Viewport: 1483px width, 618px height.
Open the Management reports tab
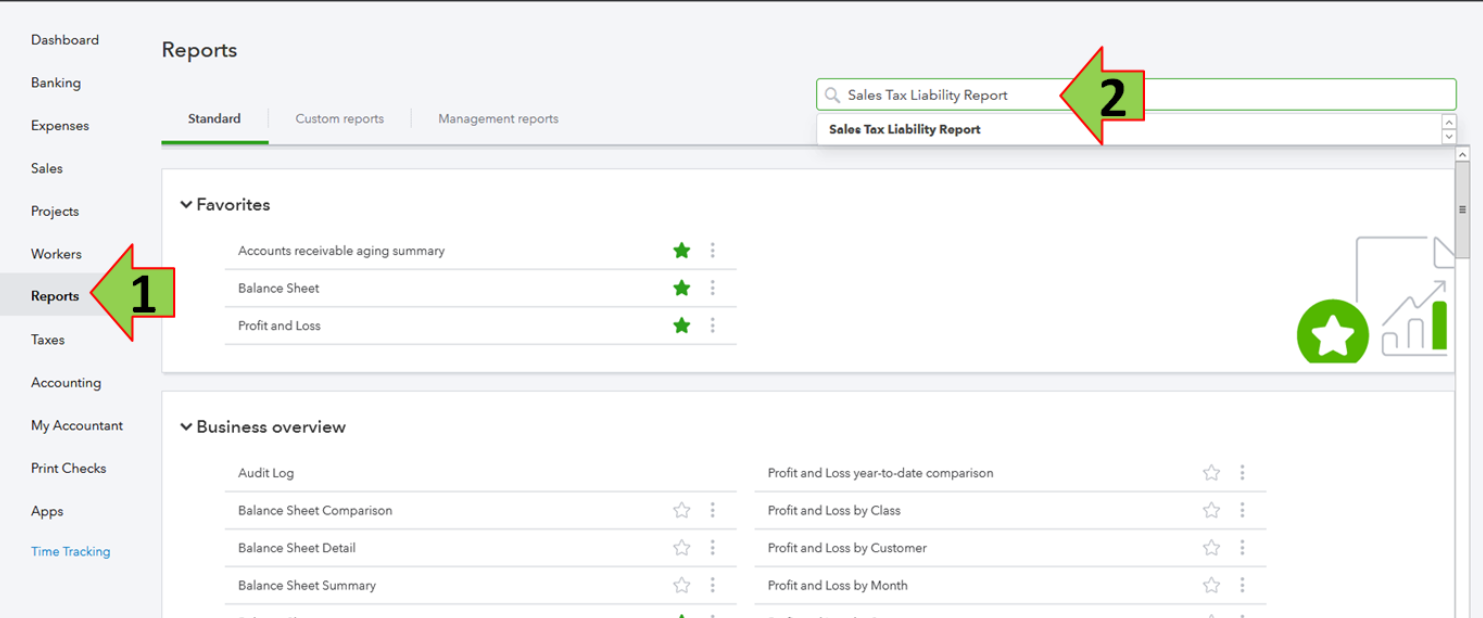498,119
